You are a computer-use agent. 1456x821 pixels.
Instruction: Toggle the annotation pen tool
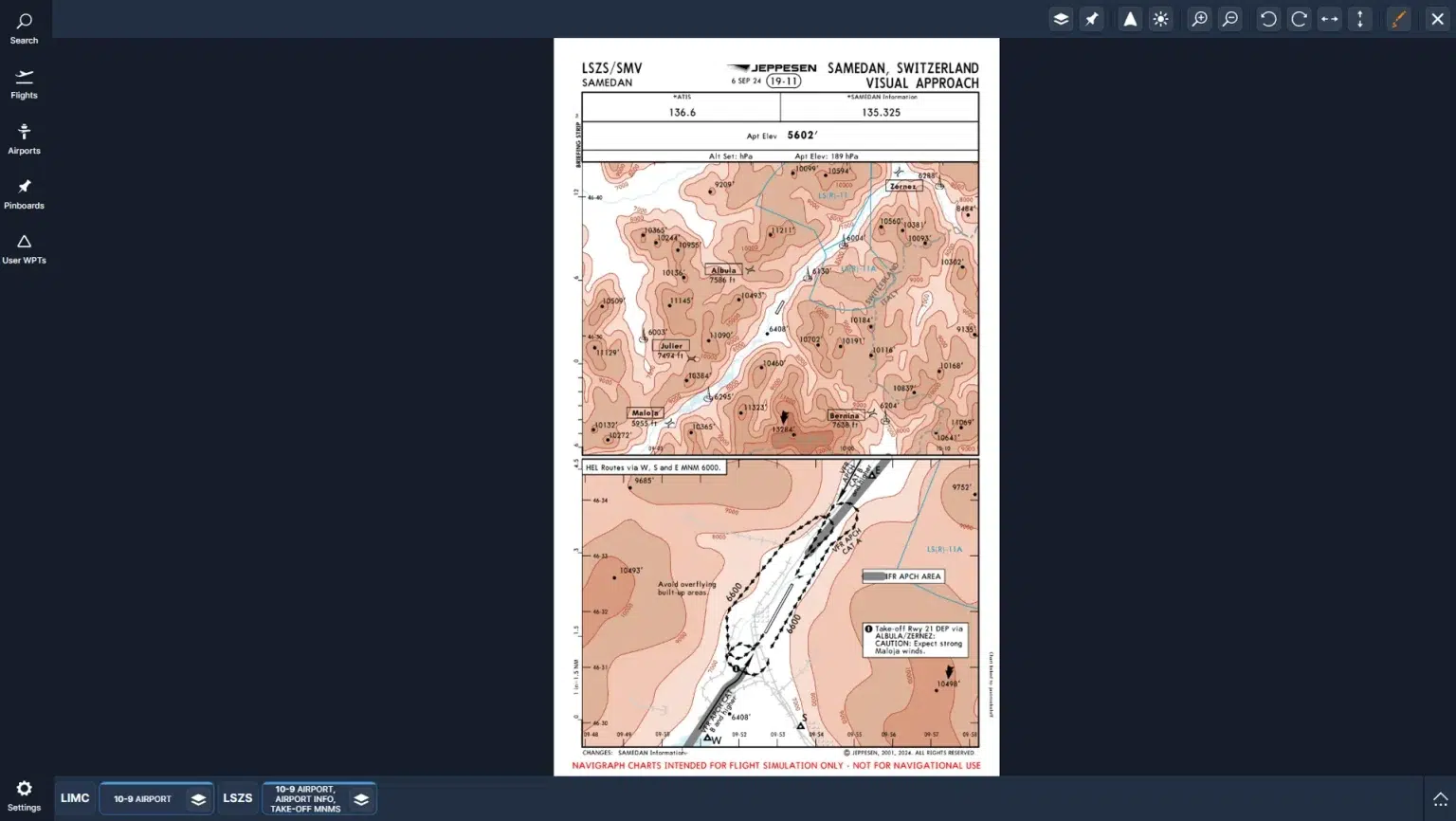click(x=1399, y=19)
